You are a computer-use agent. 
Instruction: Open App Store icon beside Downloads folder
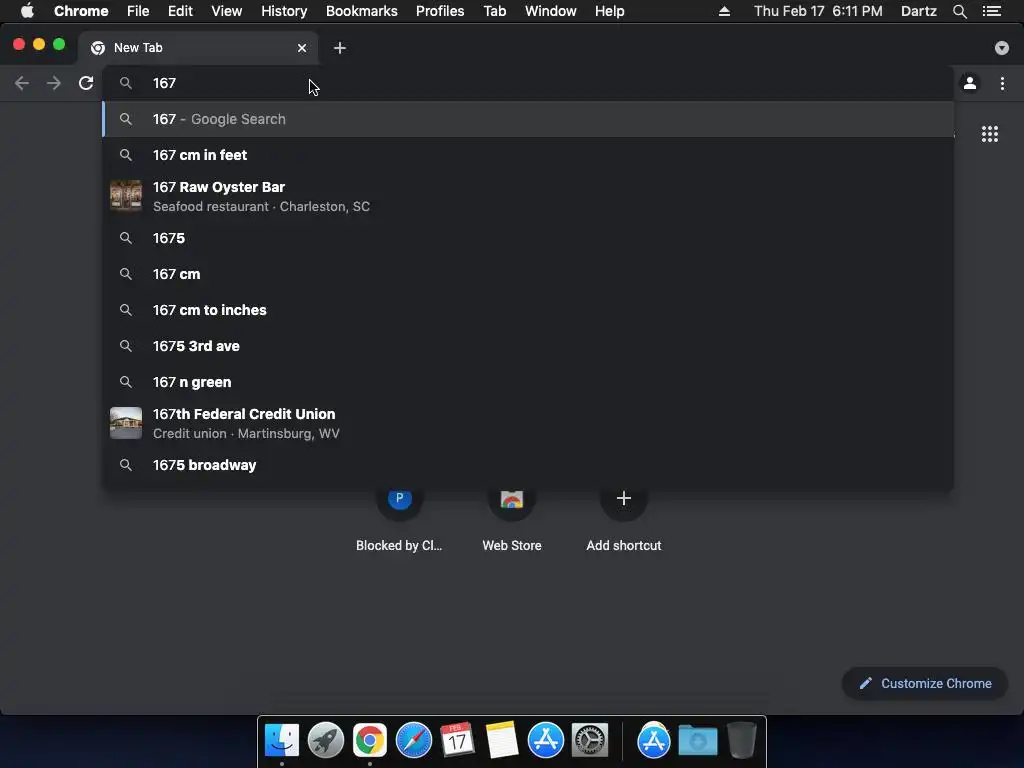pos(654,740)
